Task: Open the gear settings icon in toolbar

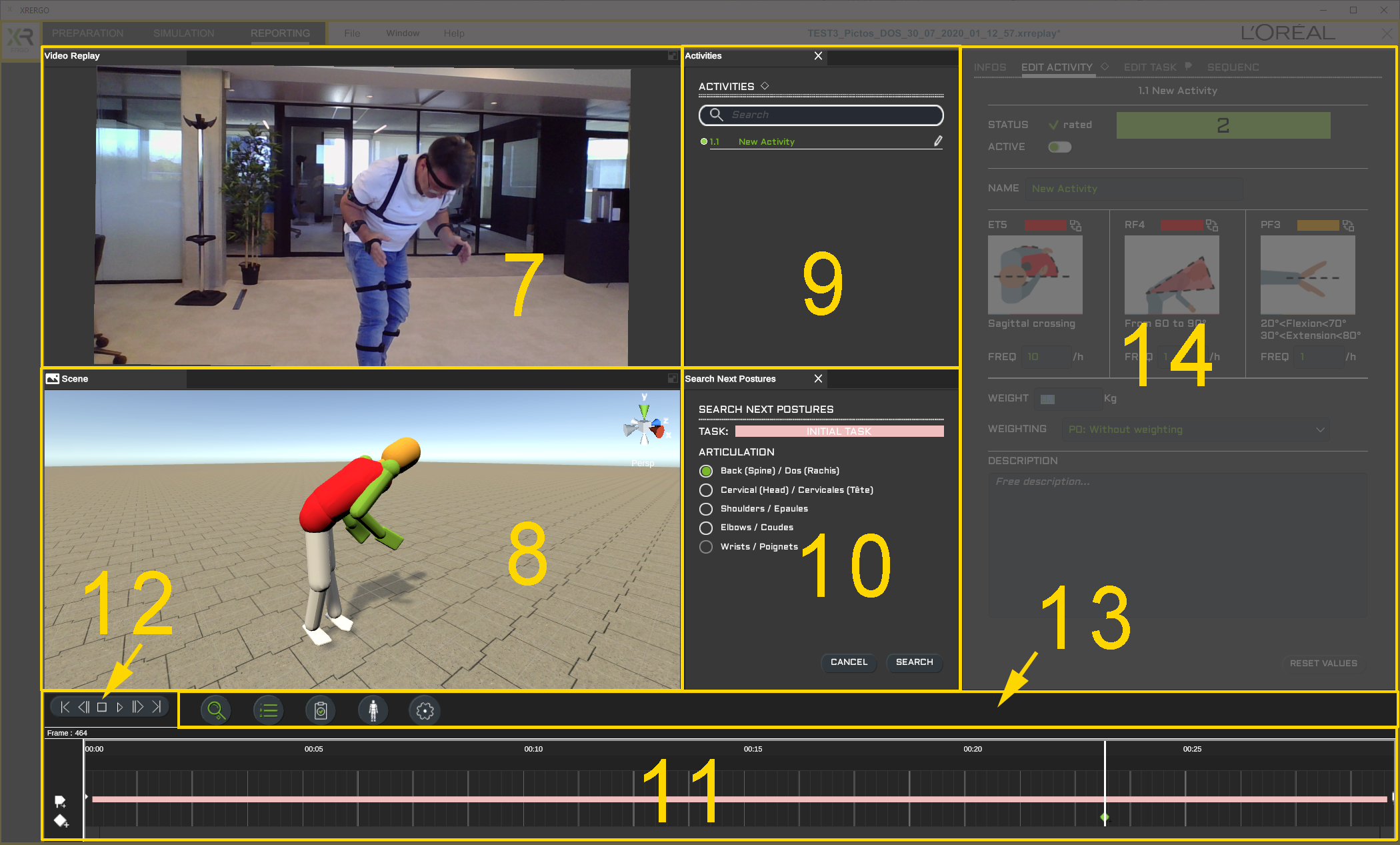Action: tap(425, 710)
